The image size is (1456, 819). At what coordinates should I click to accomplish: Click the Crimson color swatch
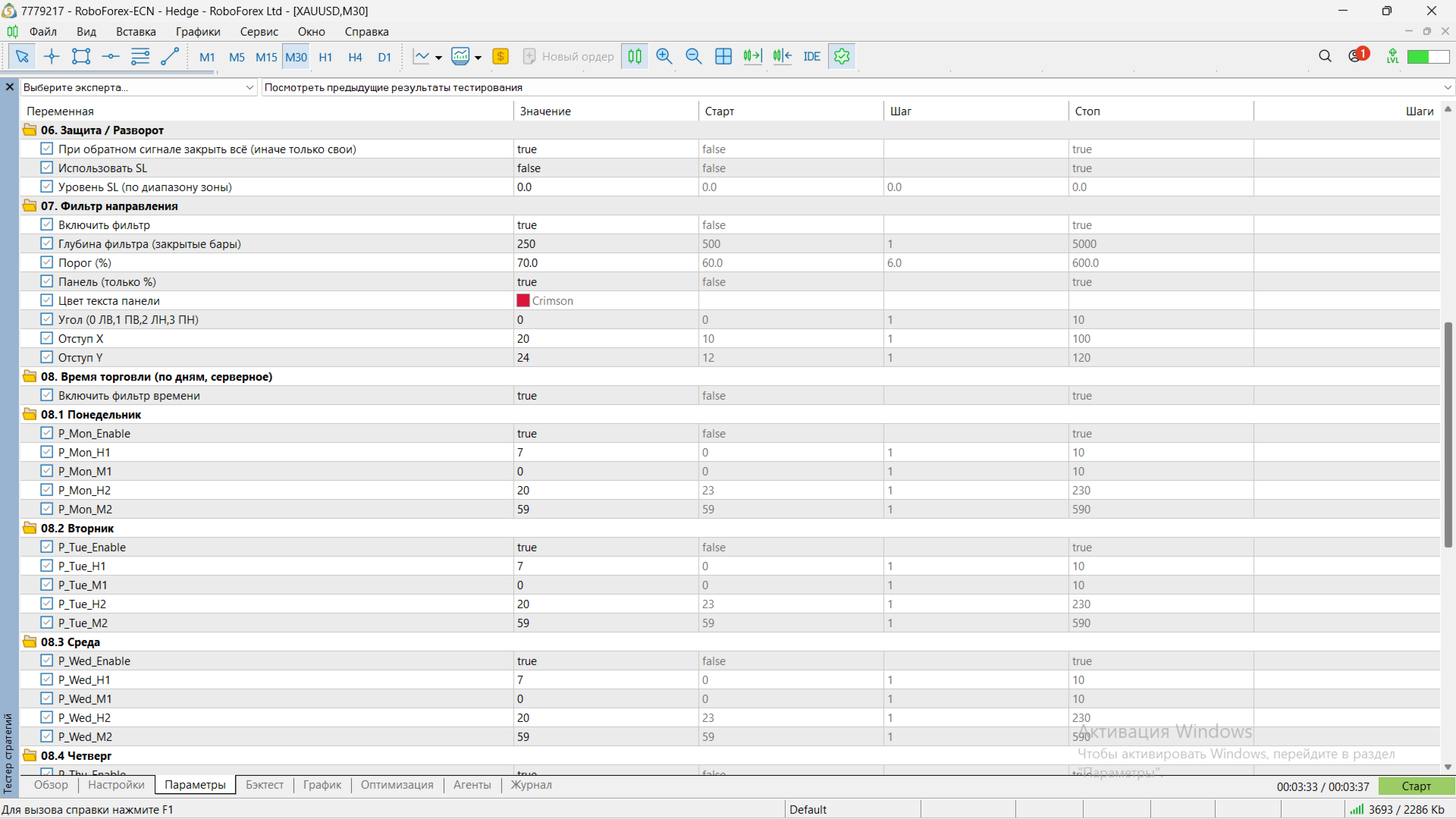pyautogui.click(x=523, y=300)
